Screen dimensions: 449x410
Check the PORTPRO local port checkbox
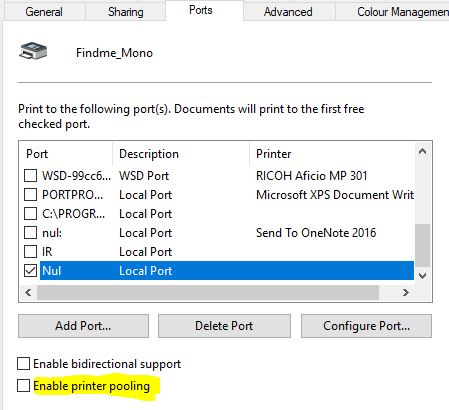(30, 194)
